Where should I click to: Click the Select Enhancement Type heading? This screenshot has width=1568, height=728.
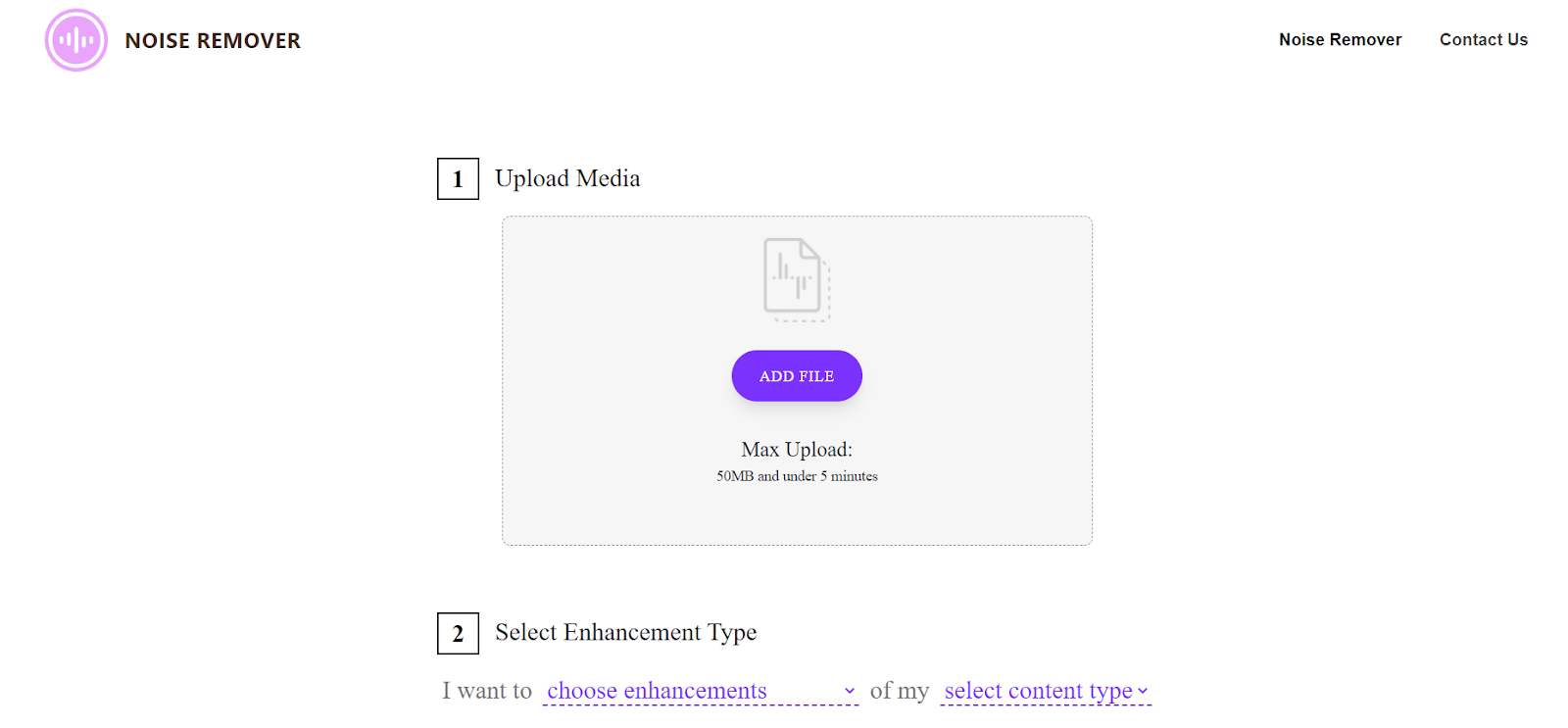coord(626,633)
